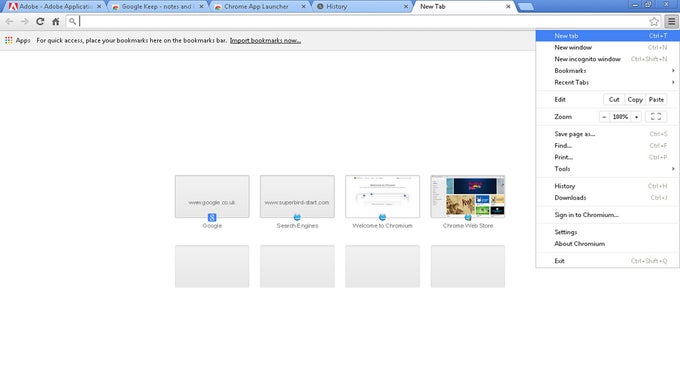The height and width of the screenshot is (383, 680).
Task: Choose New tab in the menu
Action: pyautogui.click(x=607, y=36)
